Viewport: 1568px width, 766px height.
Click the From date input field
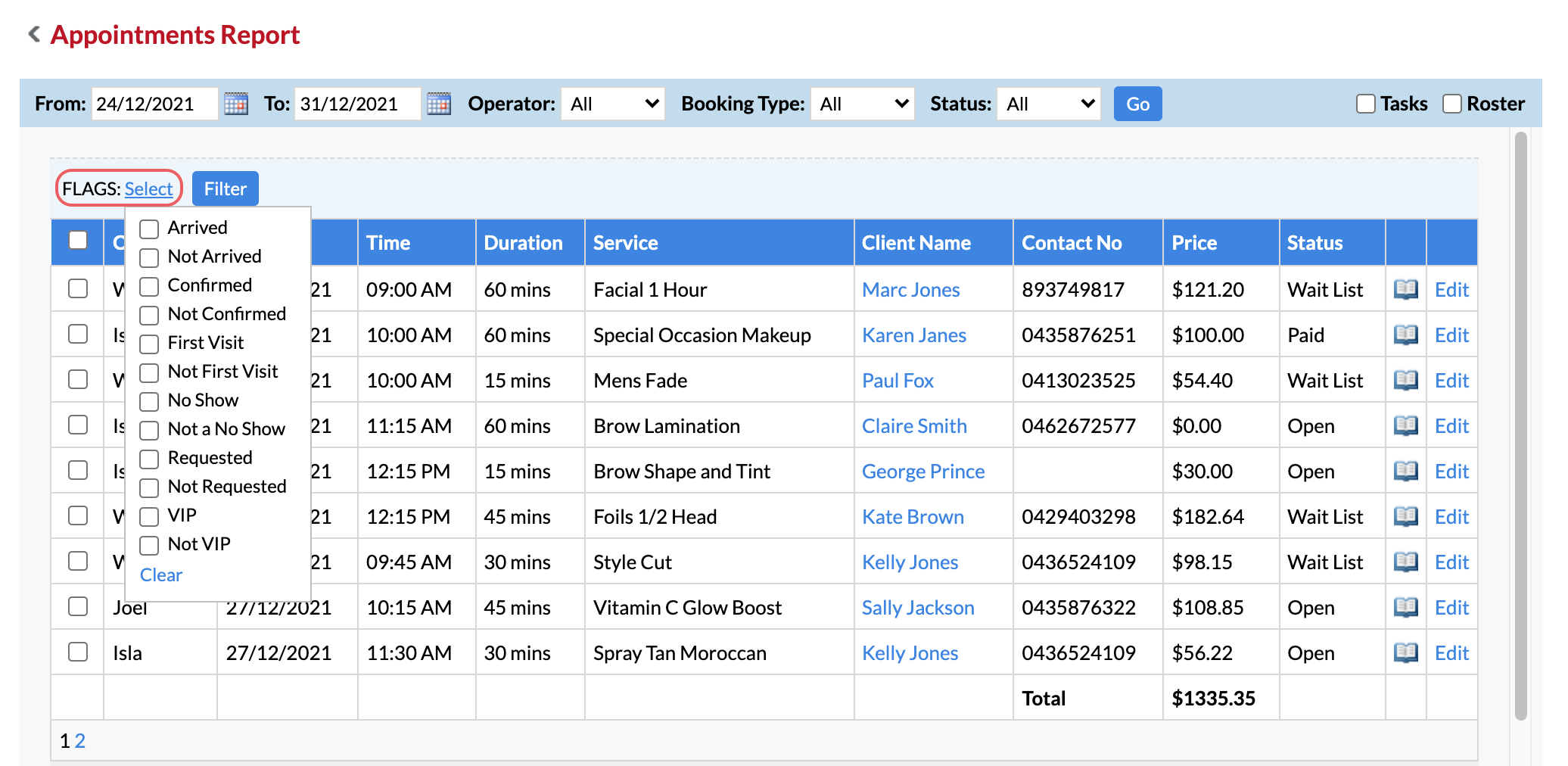click(x=154, y=104)
